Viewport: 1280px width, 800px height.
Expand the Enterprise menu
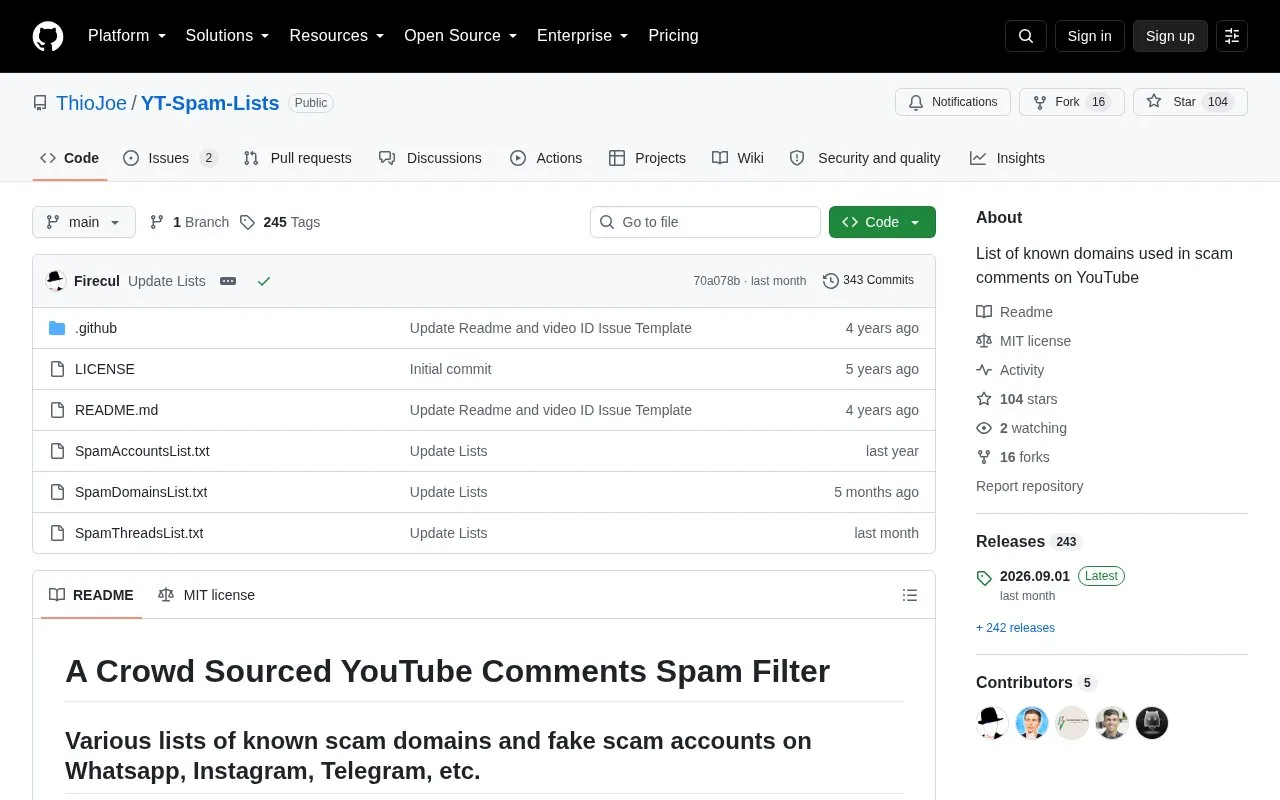point(582,36)
